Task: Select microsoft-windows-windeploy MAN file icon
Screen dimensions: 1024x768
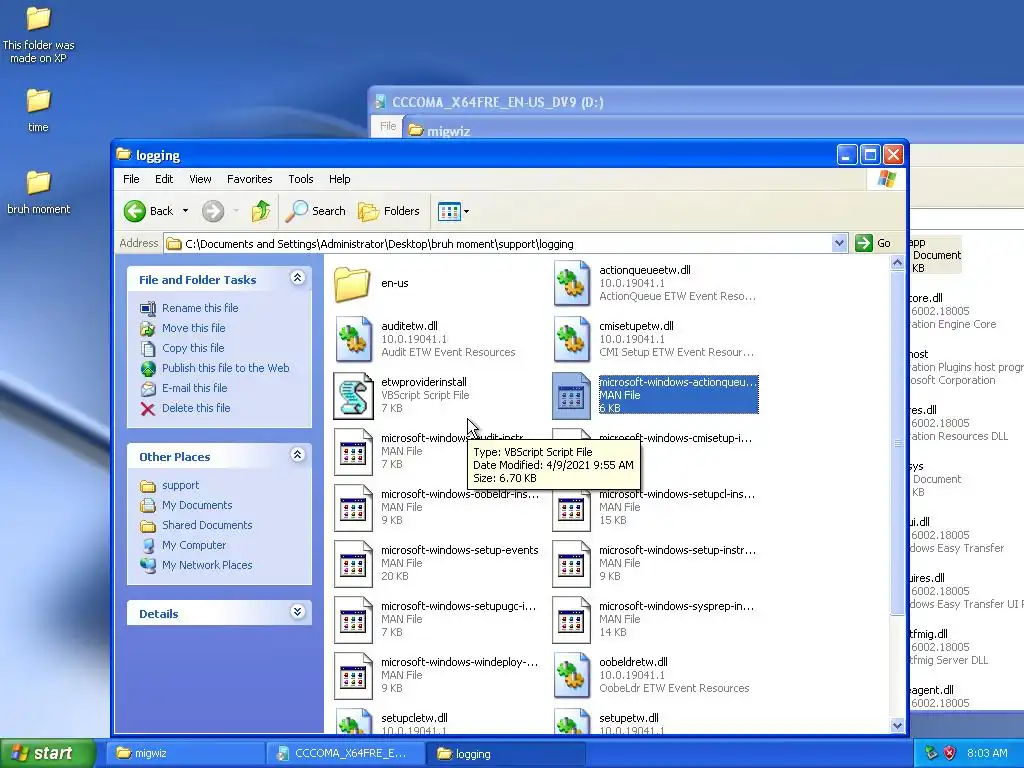Action: pyautogui.click(x=353, y=676)
